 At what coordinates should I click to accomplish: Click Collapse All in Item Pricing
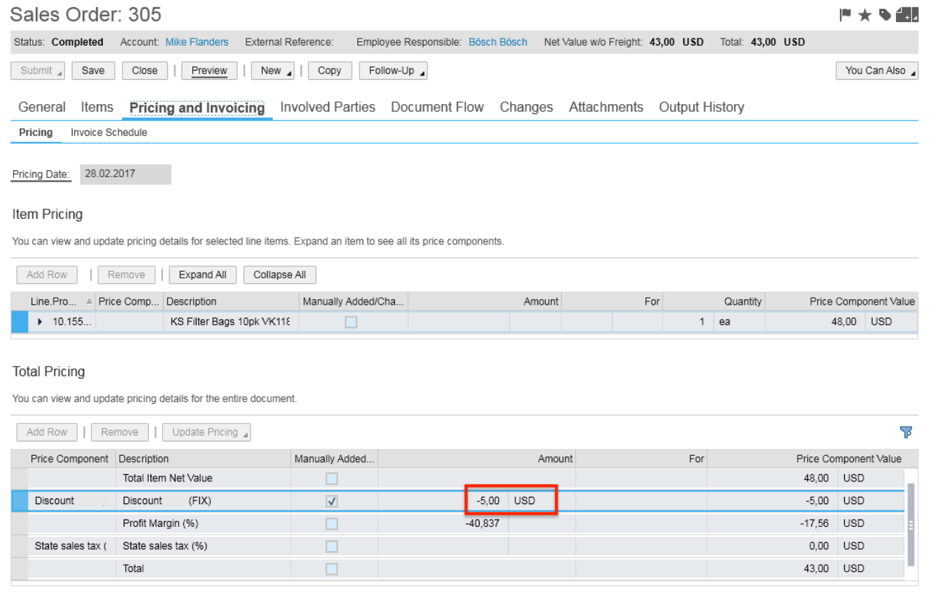(x=279, y=275)
